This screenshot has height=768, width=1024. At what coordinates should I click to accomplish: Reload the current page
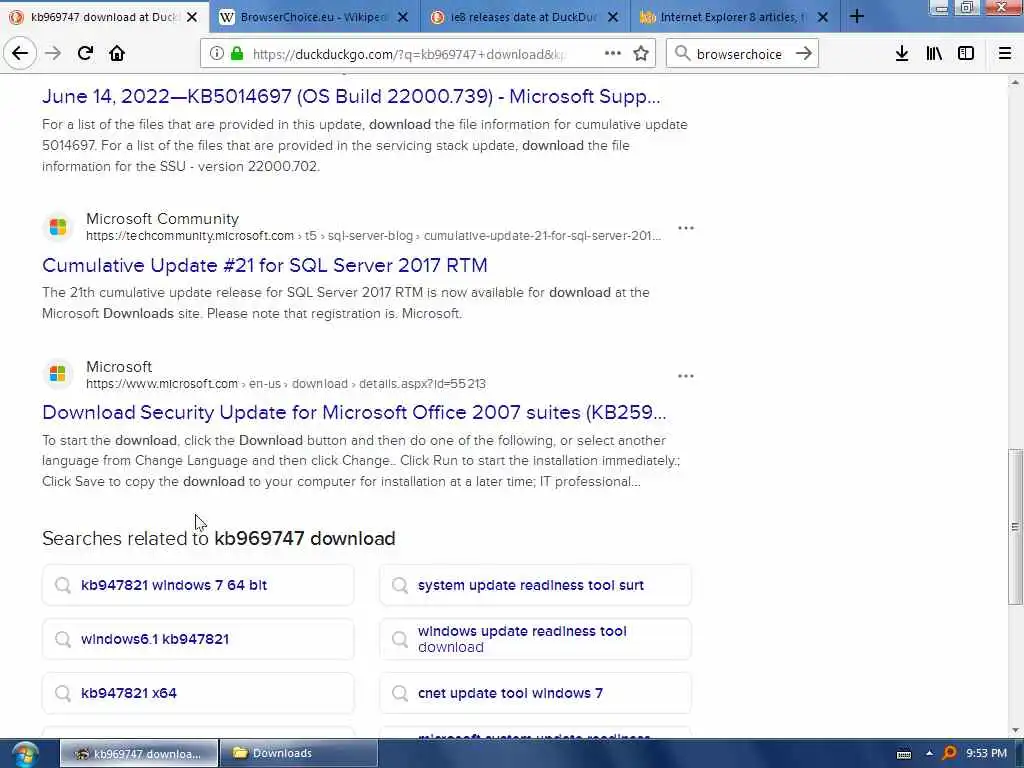pyautogui.click(x=85, y=54)
